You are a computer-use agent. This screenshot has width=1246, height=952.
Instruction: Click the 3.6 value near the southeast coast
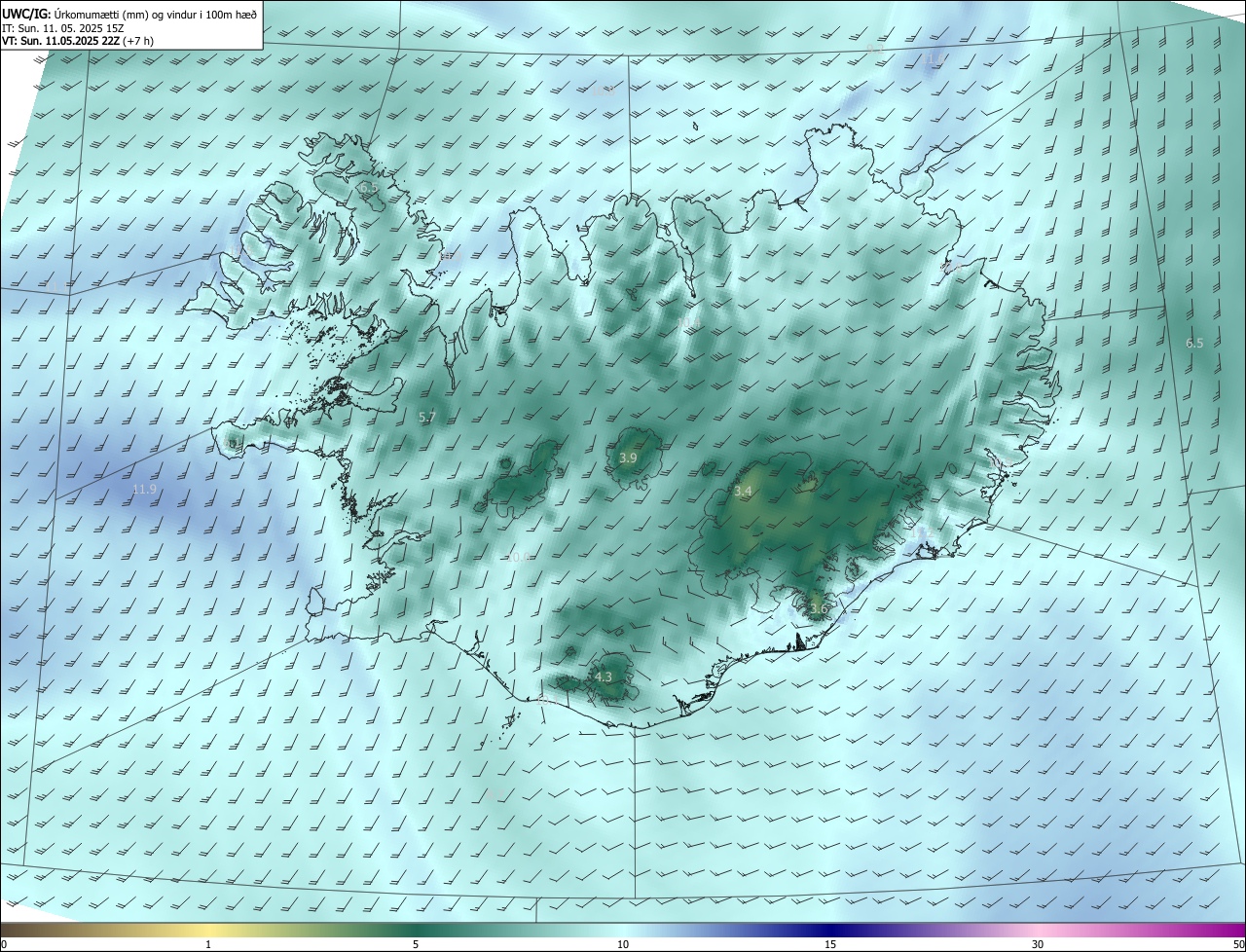point(818,608)
